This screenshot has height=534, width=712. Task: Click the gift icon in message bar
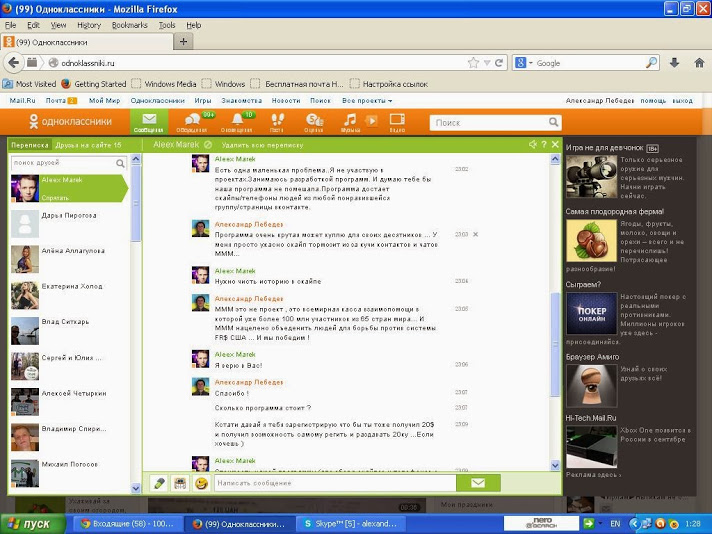180,483
